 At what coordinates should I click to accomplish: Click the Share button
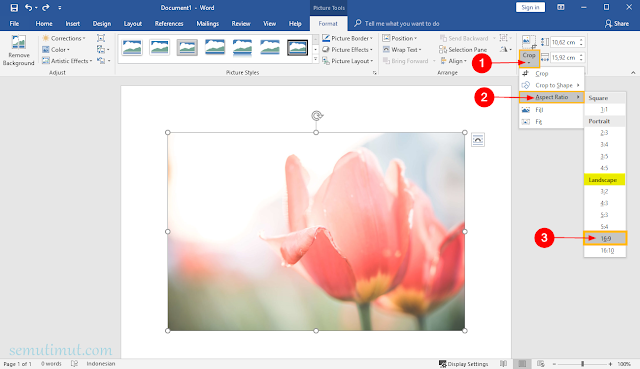click(x=617, y=24)
